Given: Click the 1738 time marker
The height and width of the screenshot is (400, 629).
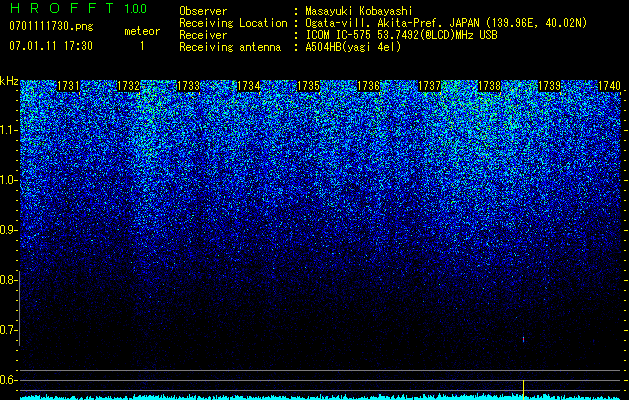Looking at the screenshot, I should 489,86.
